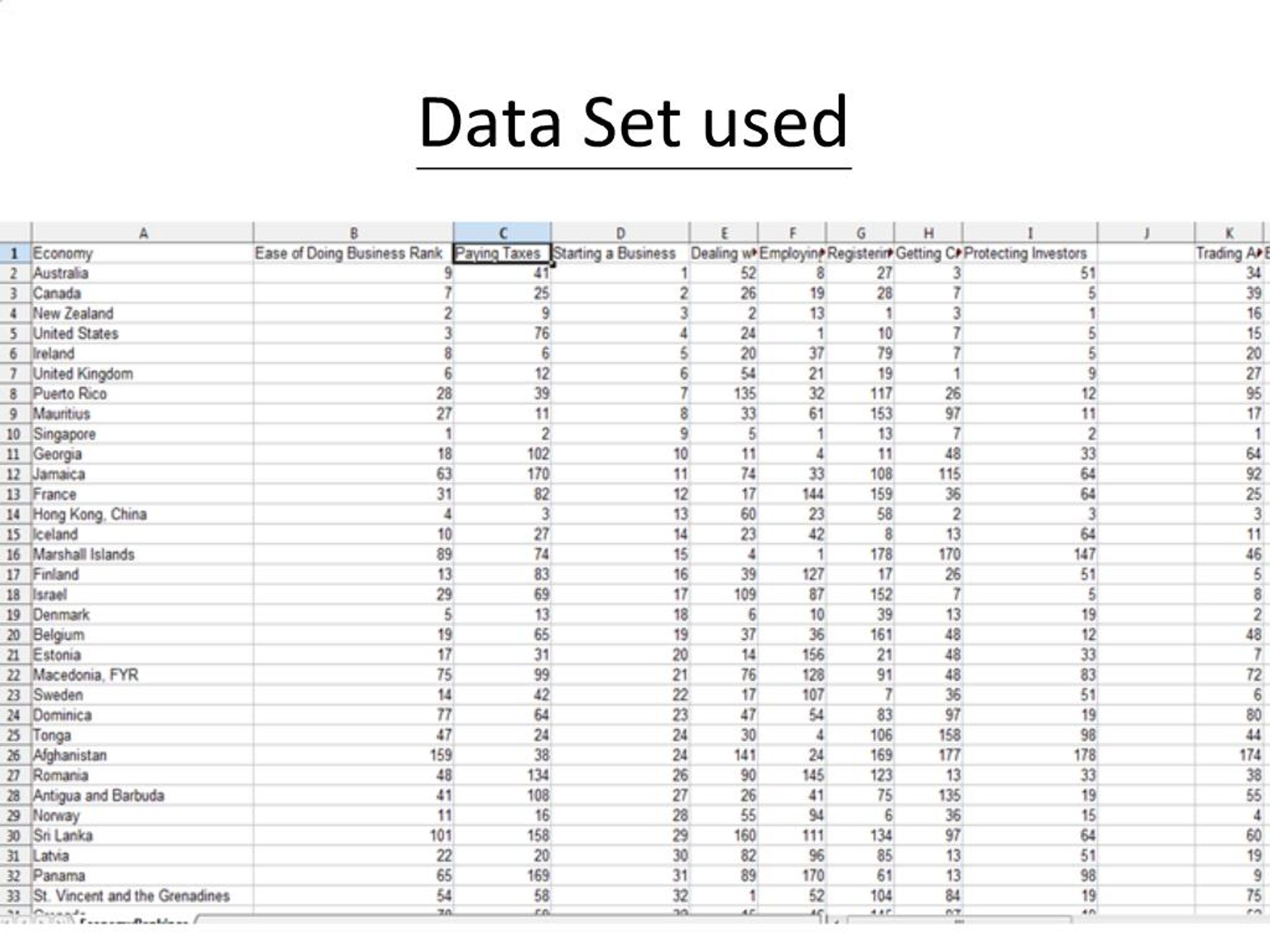The width and height of the screenshot is (1270, 952).
Task: Click the horizontal scrollbar at sheet bottom
Action: 959,920
